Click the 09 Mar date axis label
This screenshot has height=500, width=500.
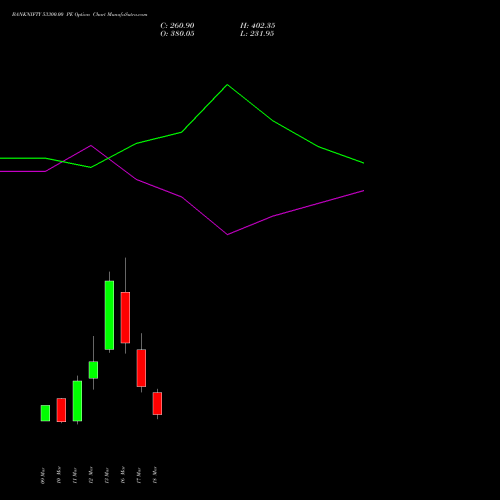coord(43,475)
